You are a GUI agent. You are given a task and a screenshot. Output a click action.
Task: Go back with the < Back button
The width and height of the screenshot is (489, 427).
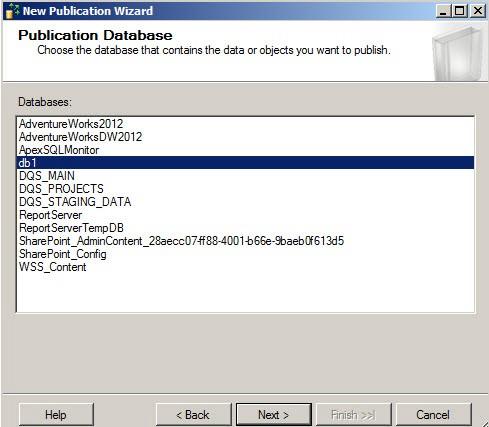[193, 415]
